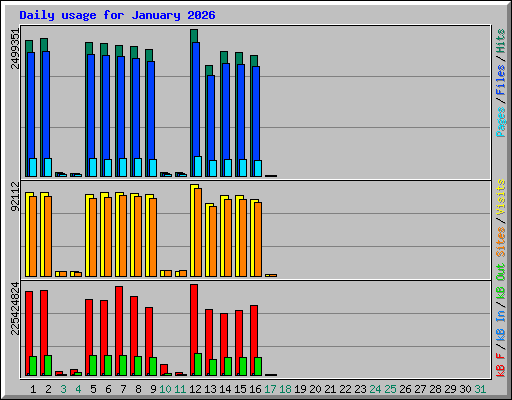
Task: Click the "Visits" legend label
Action: (x=501, y=197)
